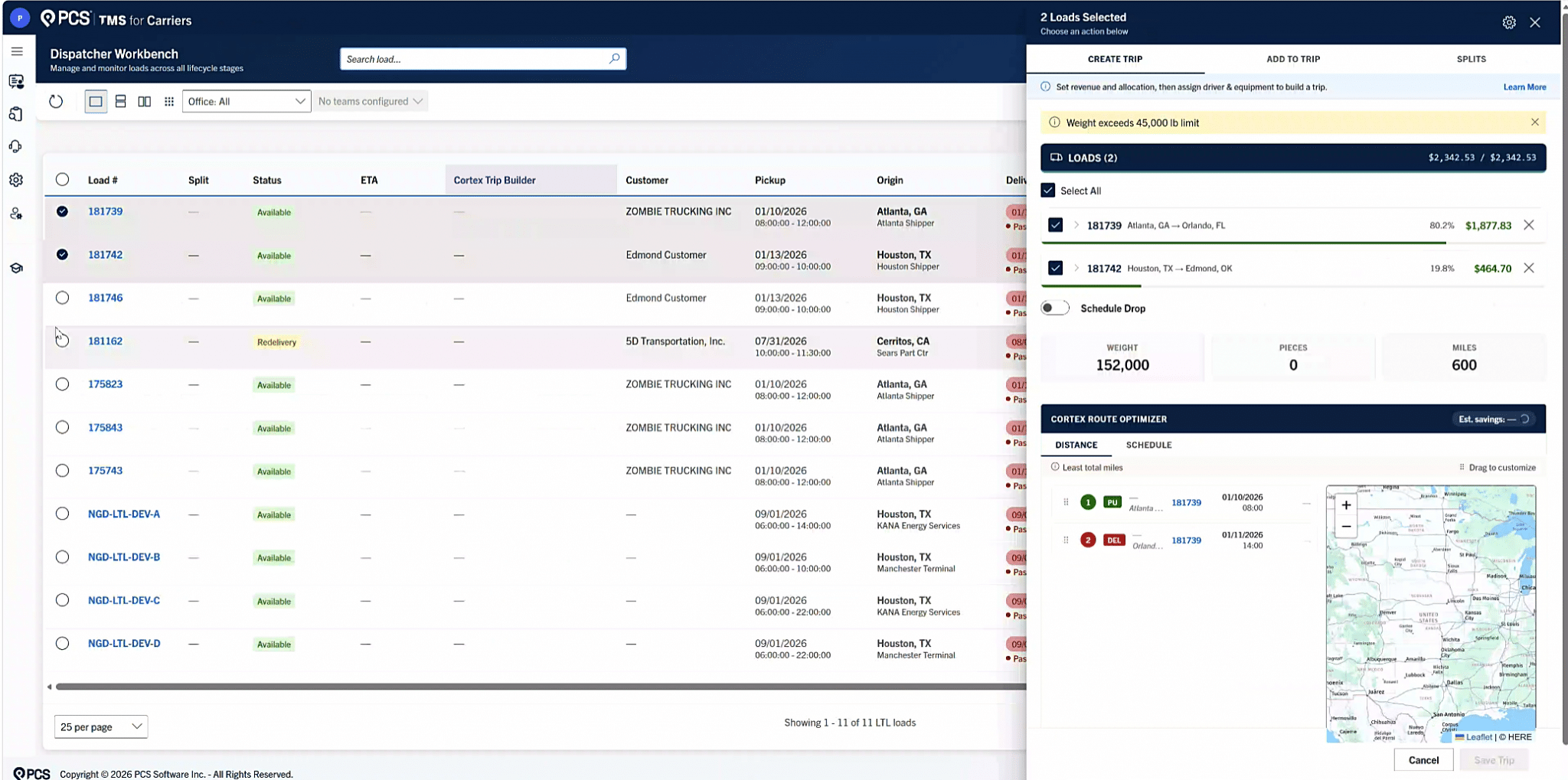Click the search magnifier icon

point(614,58)
